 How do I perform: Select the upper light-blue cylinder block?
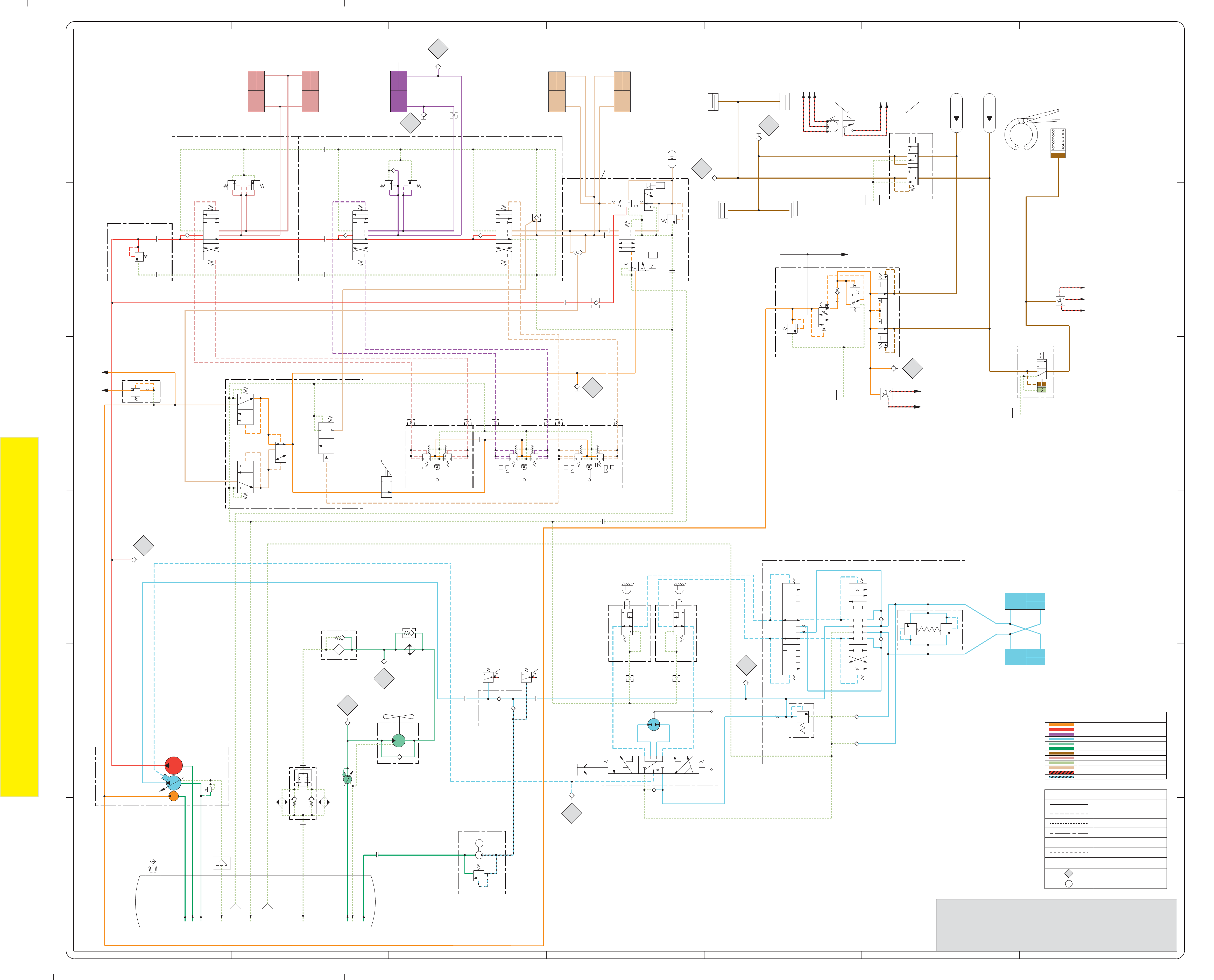pyautogui.click(x=1025, y=601)
